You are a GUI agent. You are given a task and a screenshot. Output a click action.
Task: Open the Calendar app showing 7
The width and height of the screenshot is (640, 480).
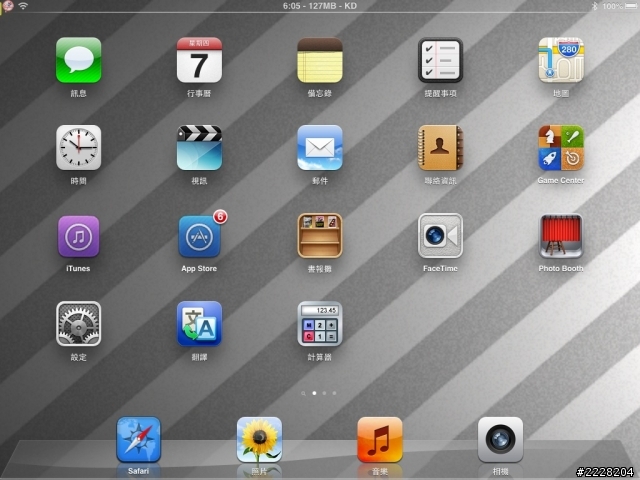199,60
